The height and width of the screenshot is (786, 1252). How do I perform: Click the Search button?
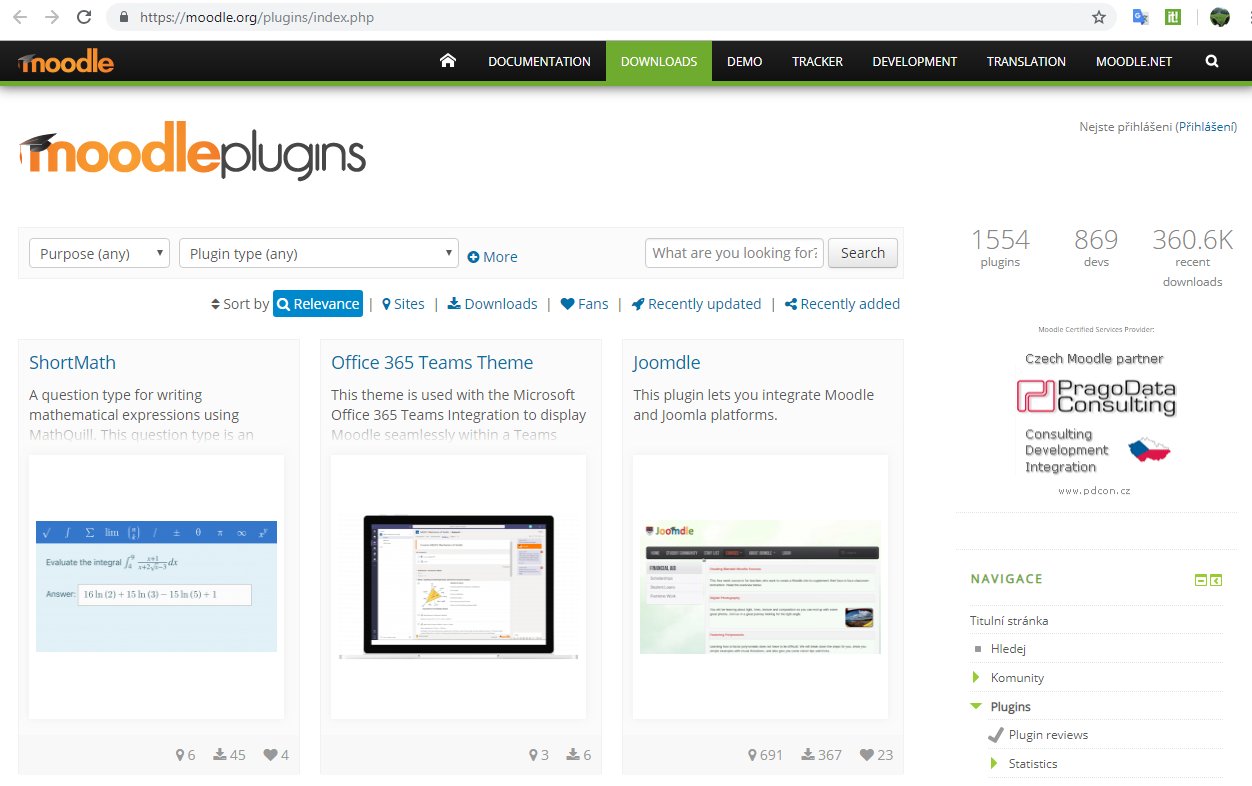point(863,253)
